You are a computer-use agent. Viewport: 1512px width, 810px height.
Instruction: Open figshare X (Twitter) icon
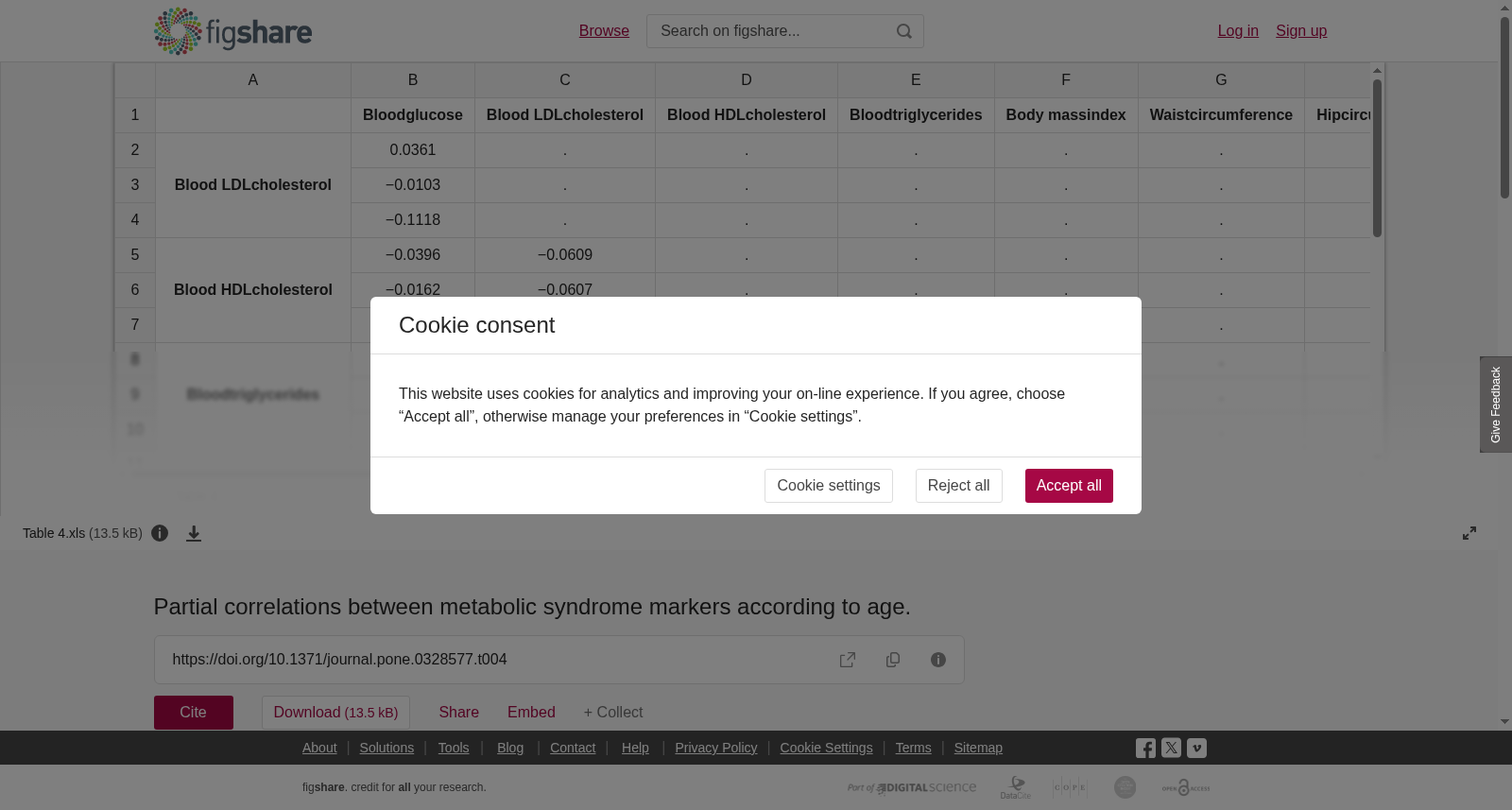(1171, 748)
